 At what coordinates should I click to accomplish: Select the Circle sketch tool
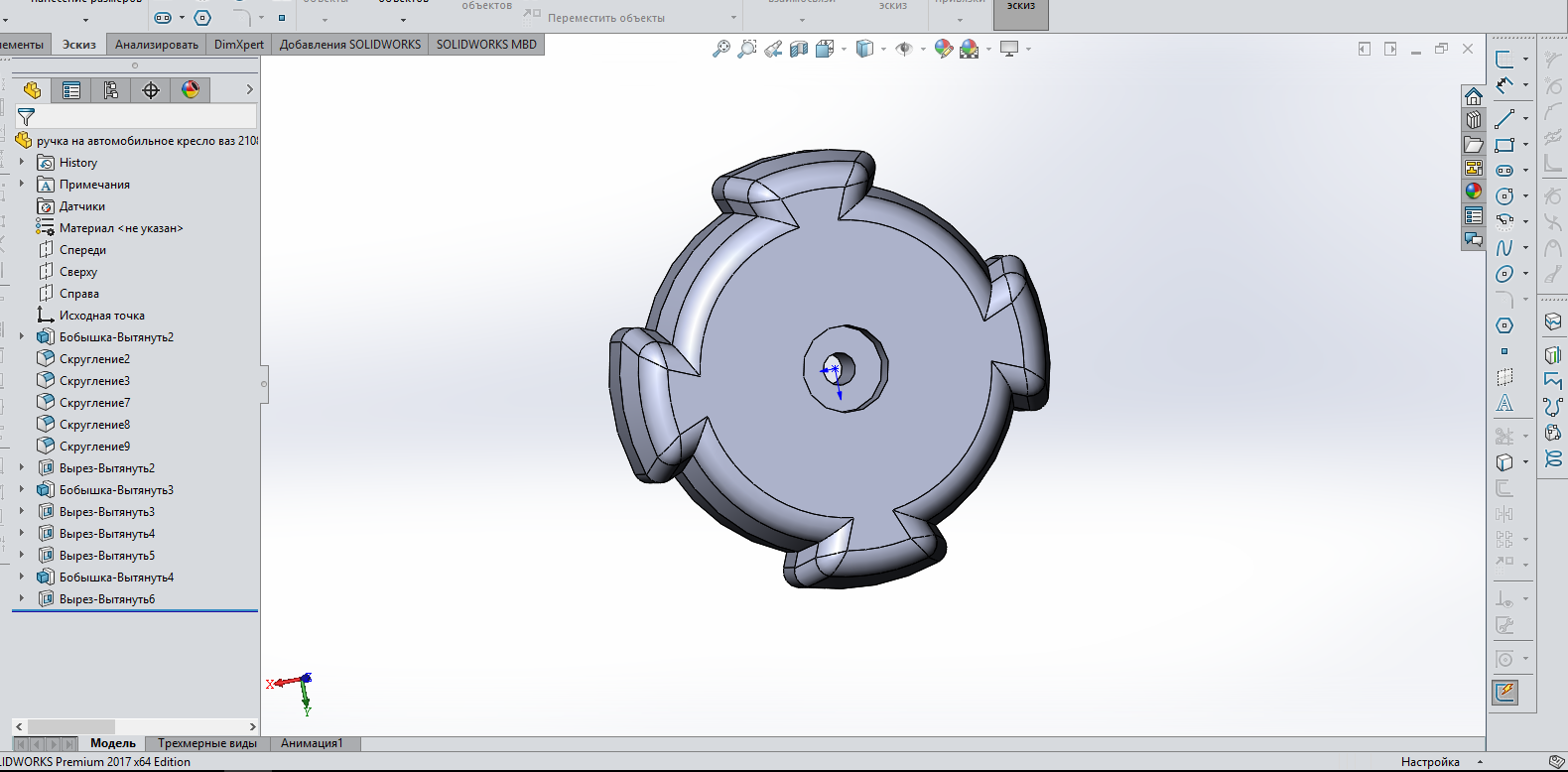[1504, 196]
